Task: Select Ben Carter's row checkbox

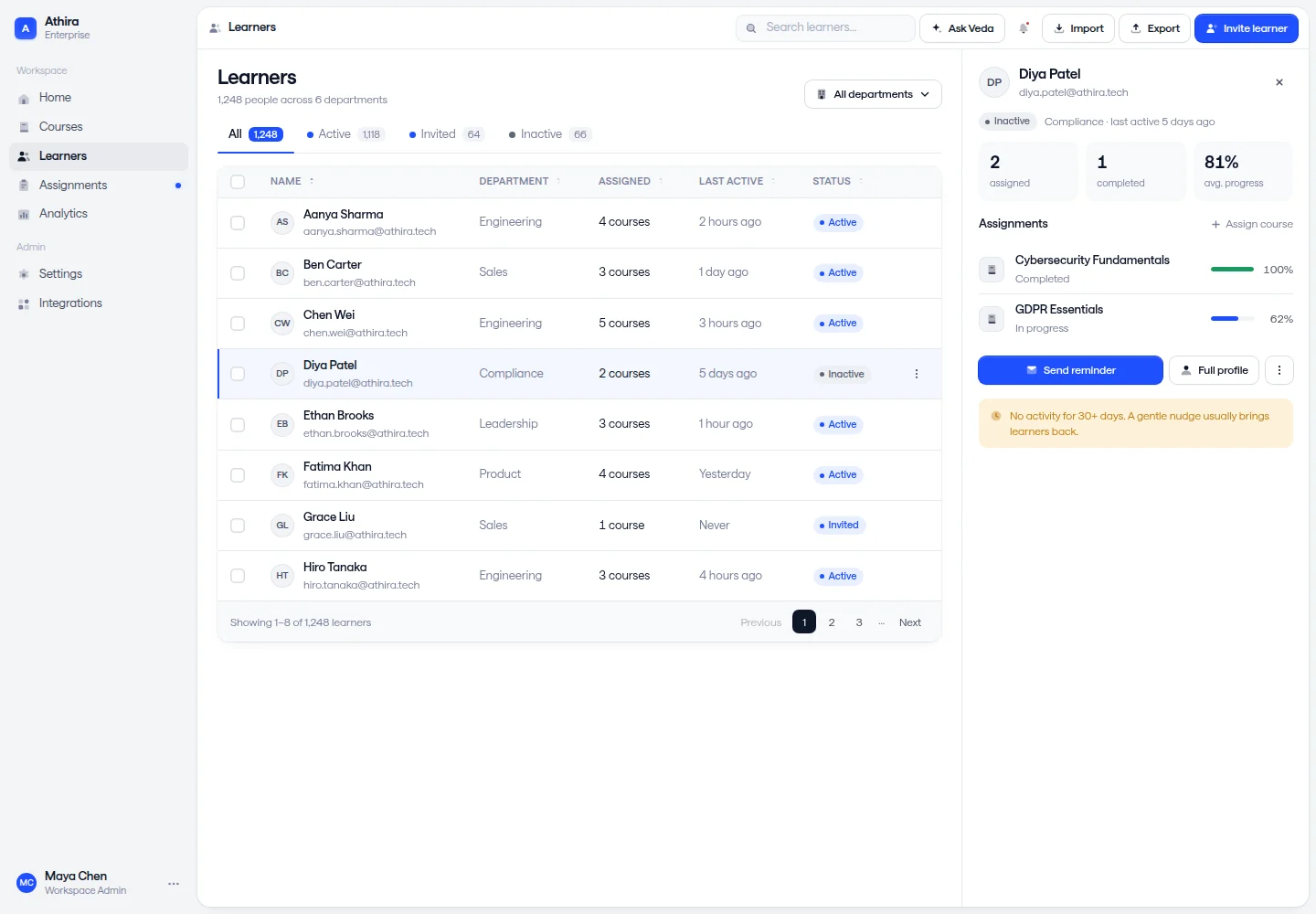Action: tap(238, 273)
